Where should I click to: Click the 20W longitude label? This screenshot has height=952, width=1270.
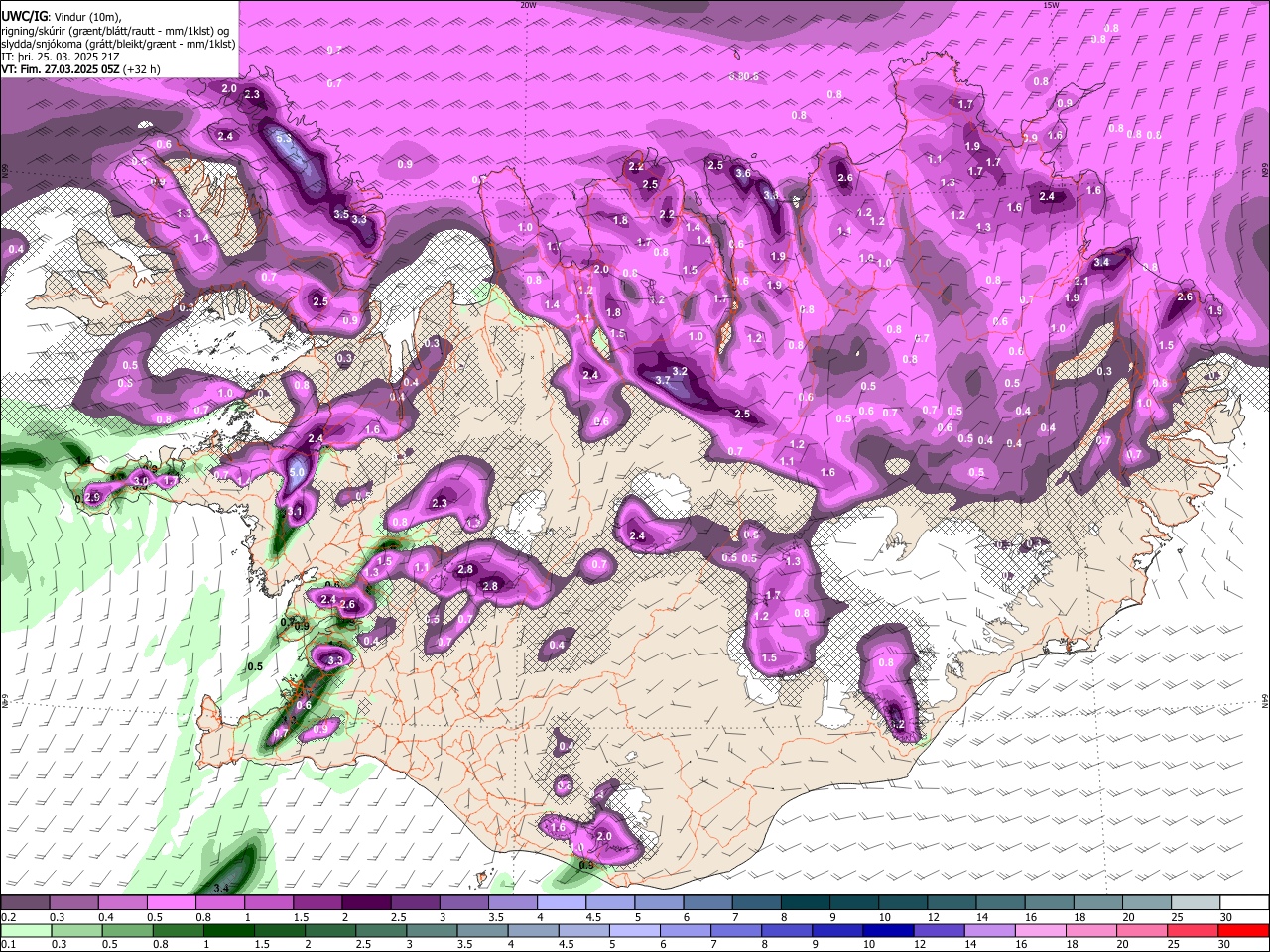coord(528,5)
